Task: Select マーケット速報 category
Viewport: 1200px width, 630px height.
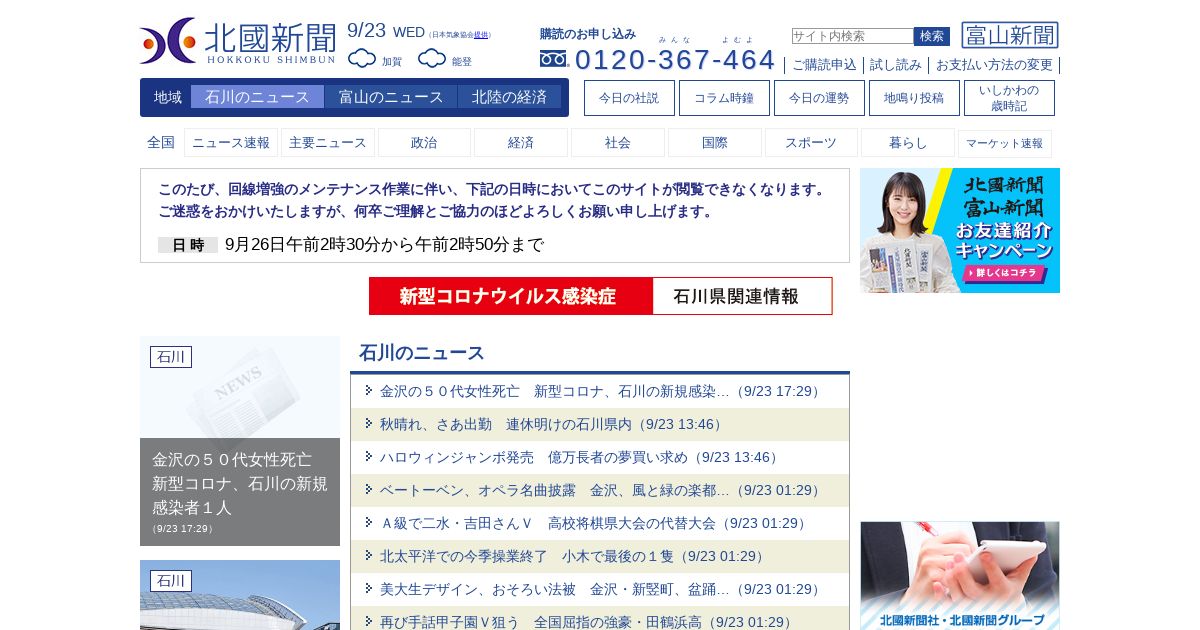Action: pos(1005,143)
